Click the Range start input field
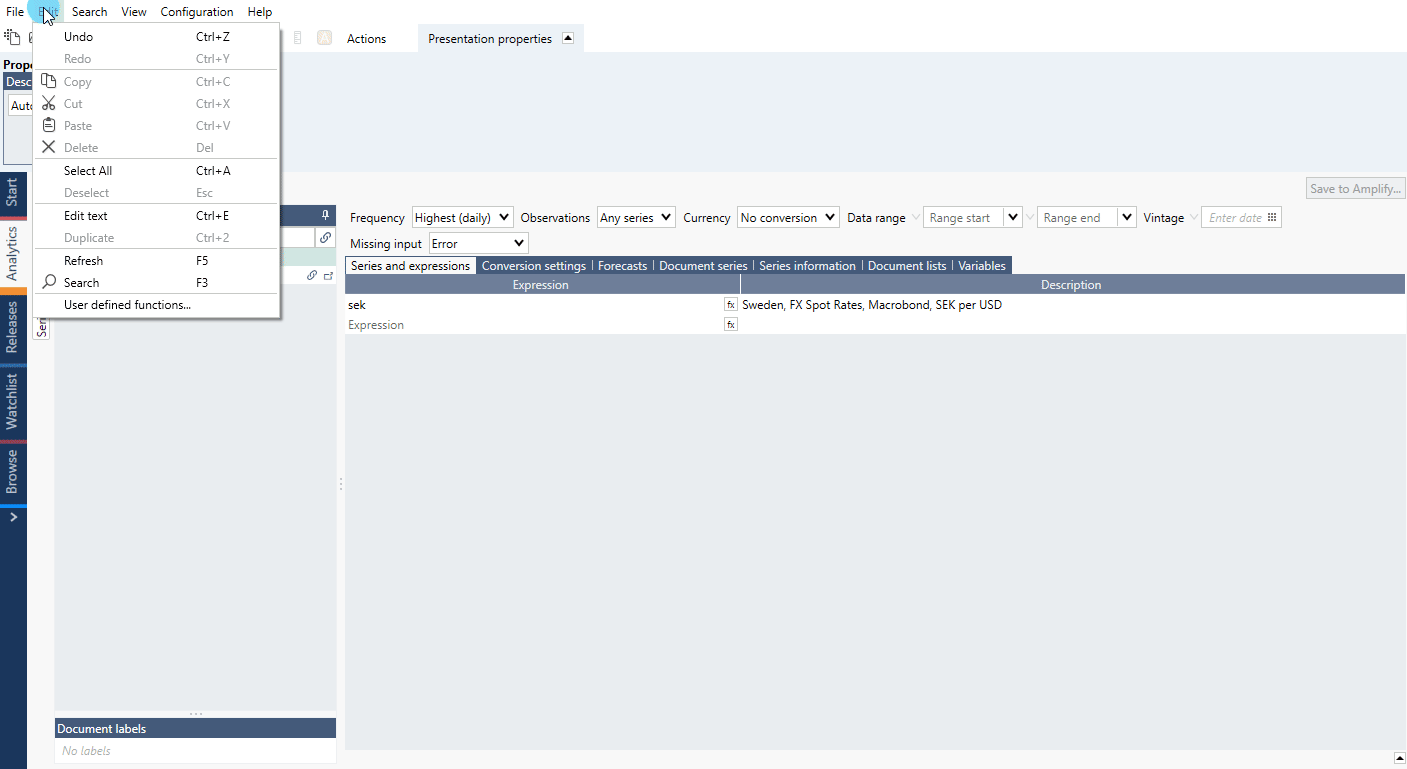 pyautogui.click(x=963, y=217)
